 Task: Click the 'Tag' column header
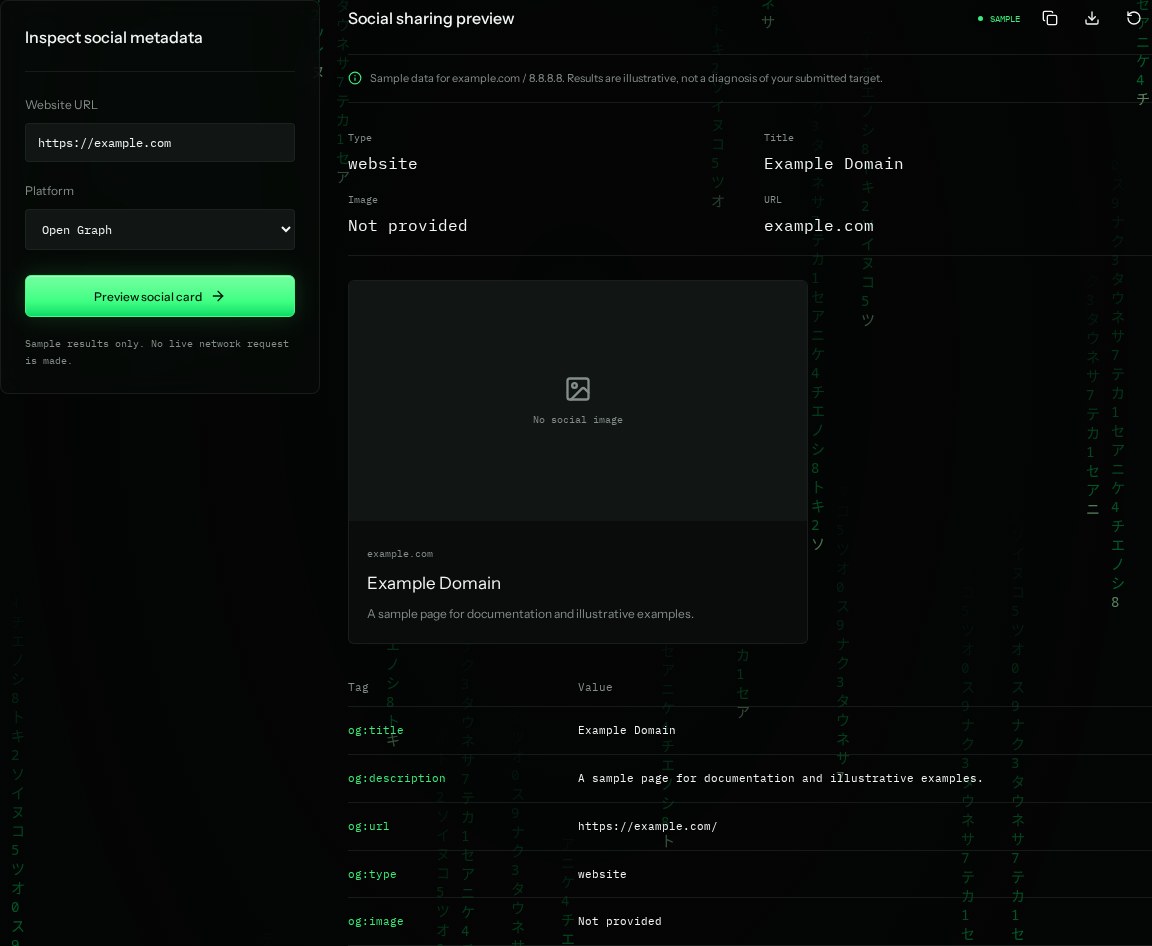pyautogui.click(x=358, y=687)
